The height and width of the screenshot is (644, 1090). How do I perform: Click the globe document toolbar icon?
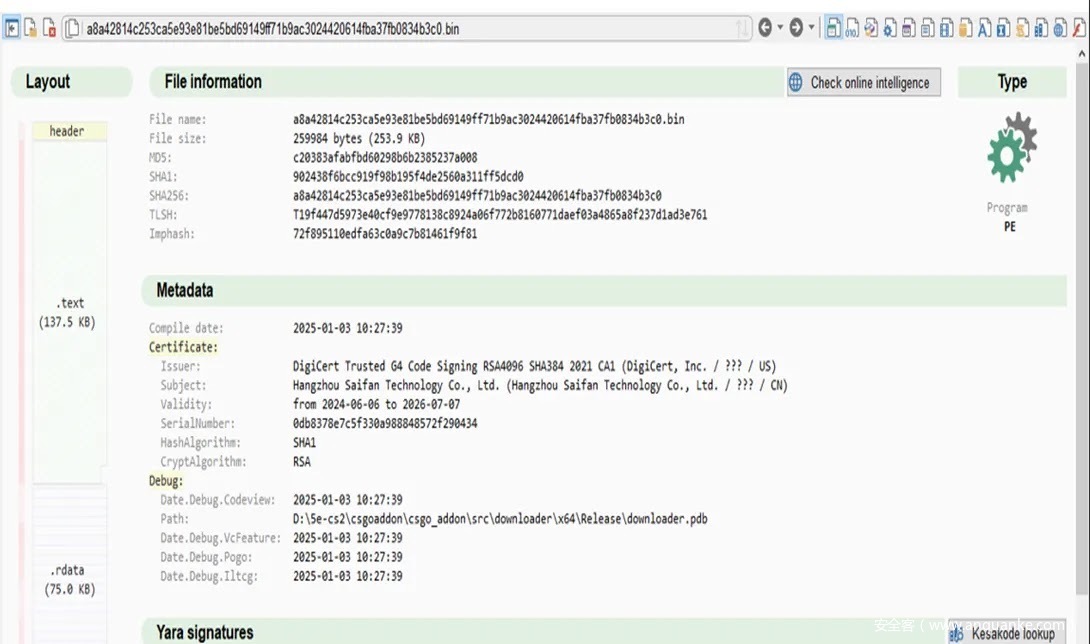[x=1060, y=28]
